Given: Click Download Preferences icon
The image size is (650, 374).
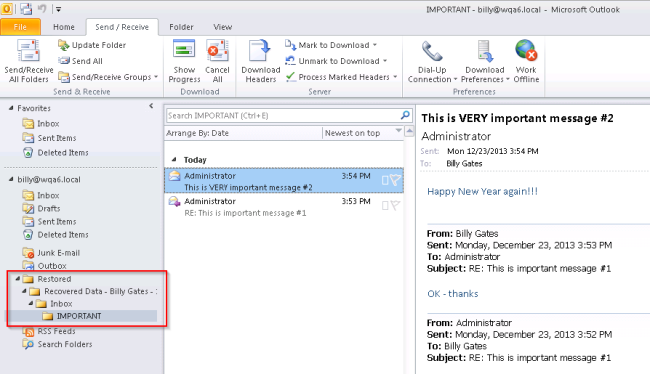Looking at the screenshot, I should [485, 51].
